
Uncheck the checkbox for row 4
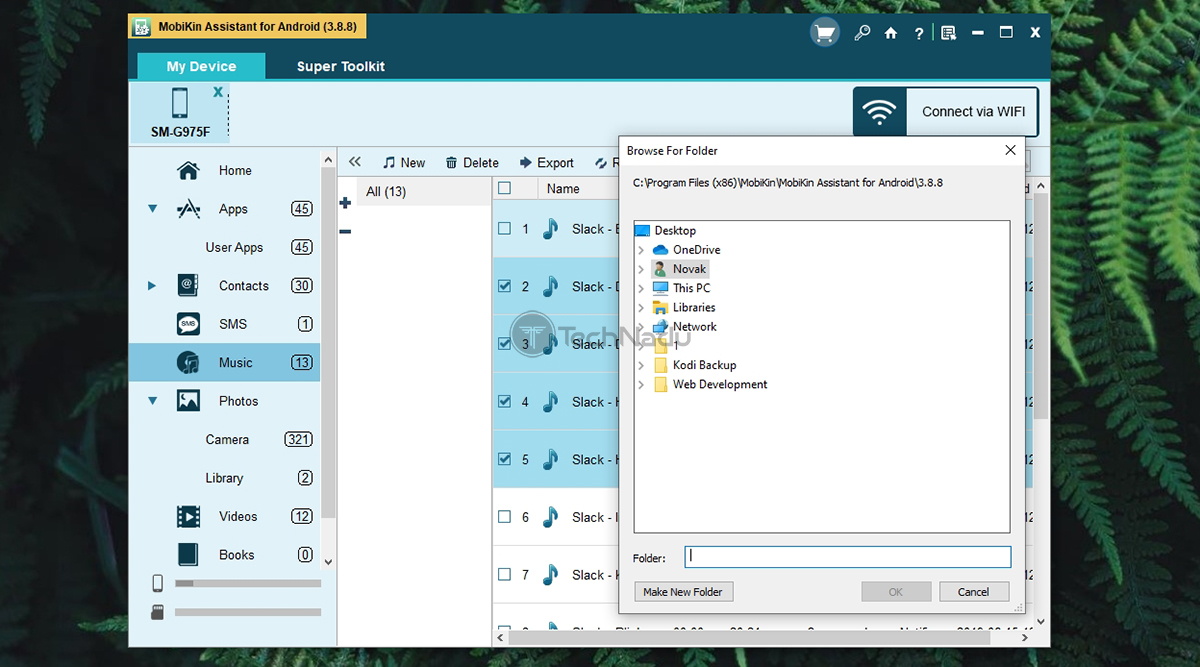pos(505,402)
